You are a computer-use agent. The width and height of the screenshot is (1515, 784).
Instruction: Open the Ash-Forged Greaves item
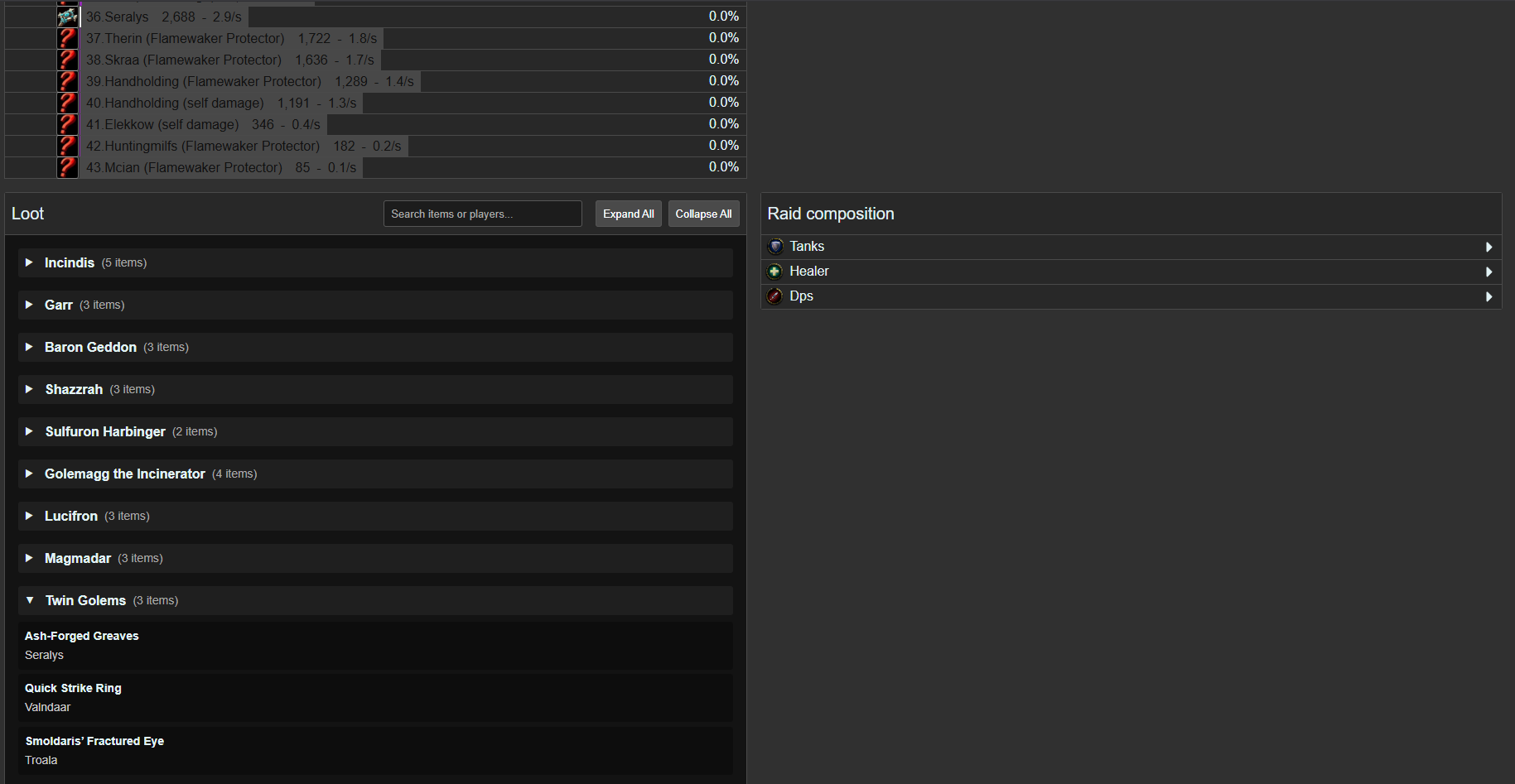[x=82, y=636]
